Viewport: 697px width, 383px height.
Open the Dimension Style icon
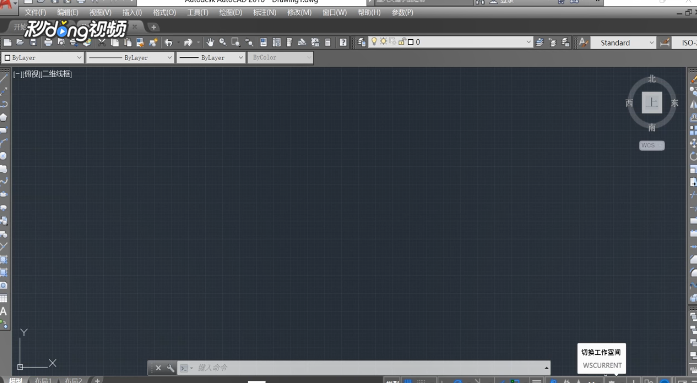(x=665, y=42)
